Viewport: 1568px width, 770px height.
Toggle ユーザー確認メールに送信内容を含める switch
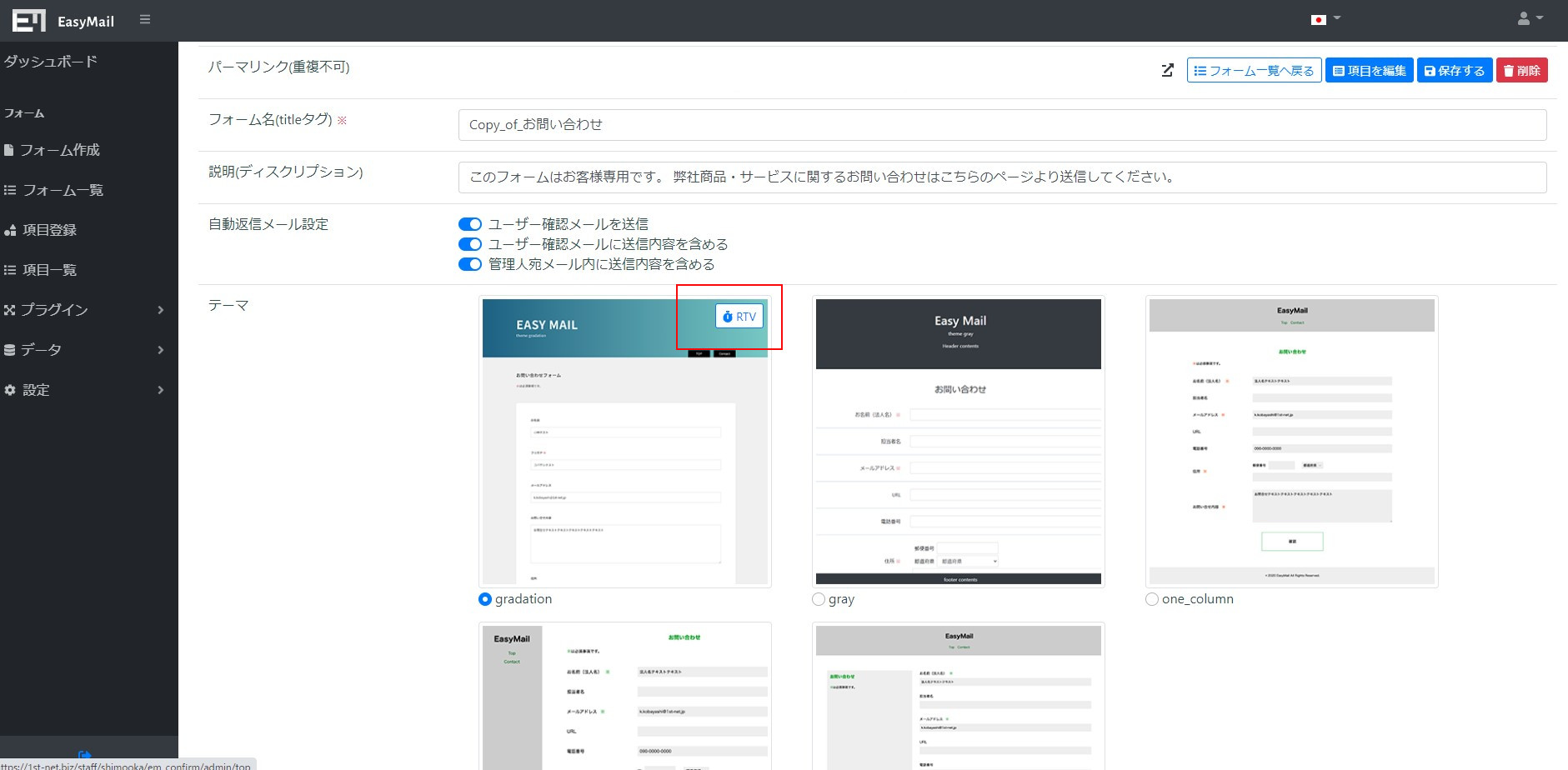(x=470, y=244)
